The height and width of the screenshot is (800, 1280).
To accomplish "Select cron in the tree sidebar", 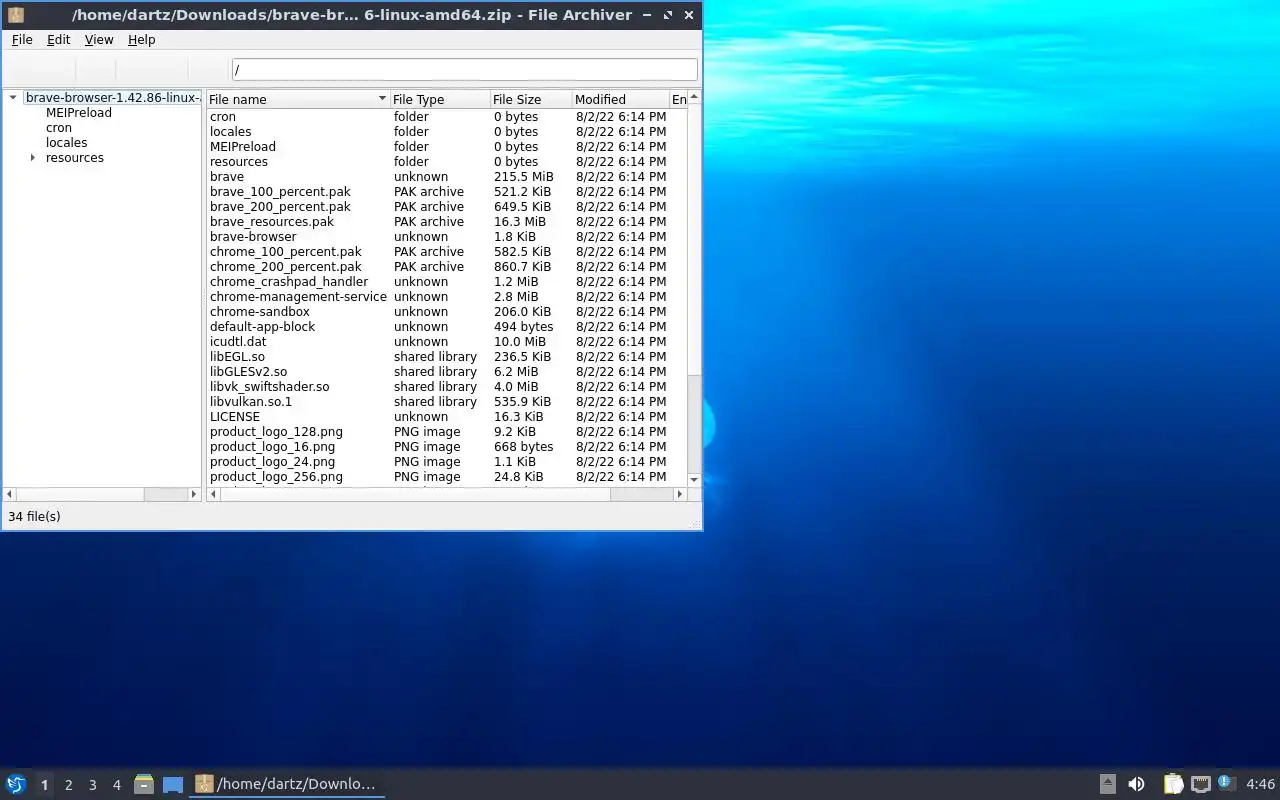I will coord(59,128).
